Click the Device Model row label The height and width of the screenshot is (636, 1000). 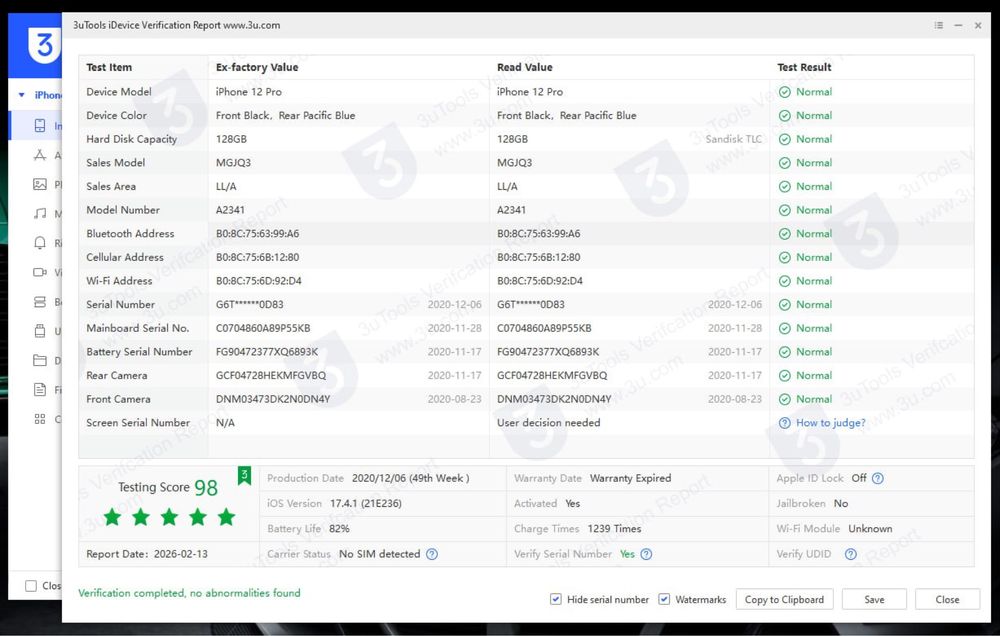point(119,92)
